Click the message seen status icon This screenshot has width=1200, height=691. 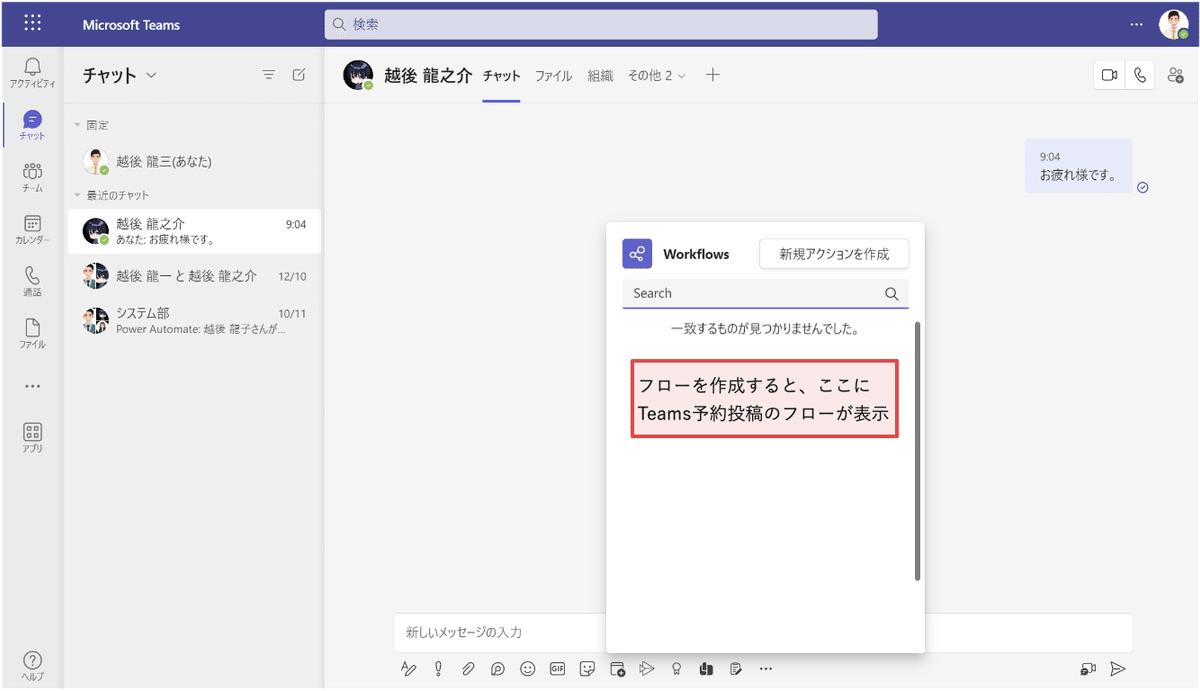click(x=1142, y=187)
